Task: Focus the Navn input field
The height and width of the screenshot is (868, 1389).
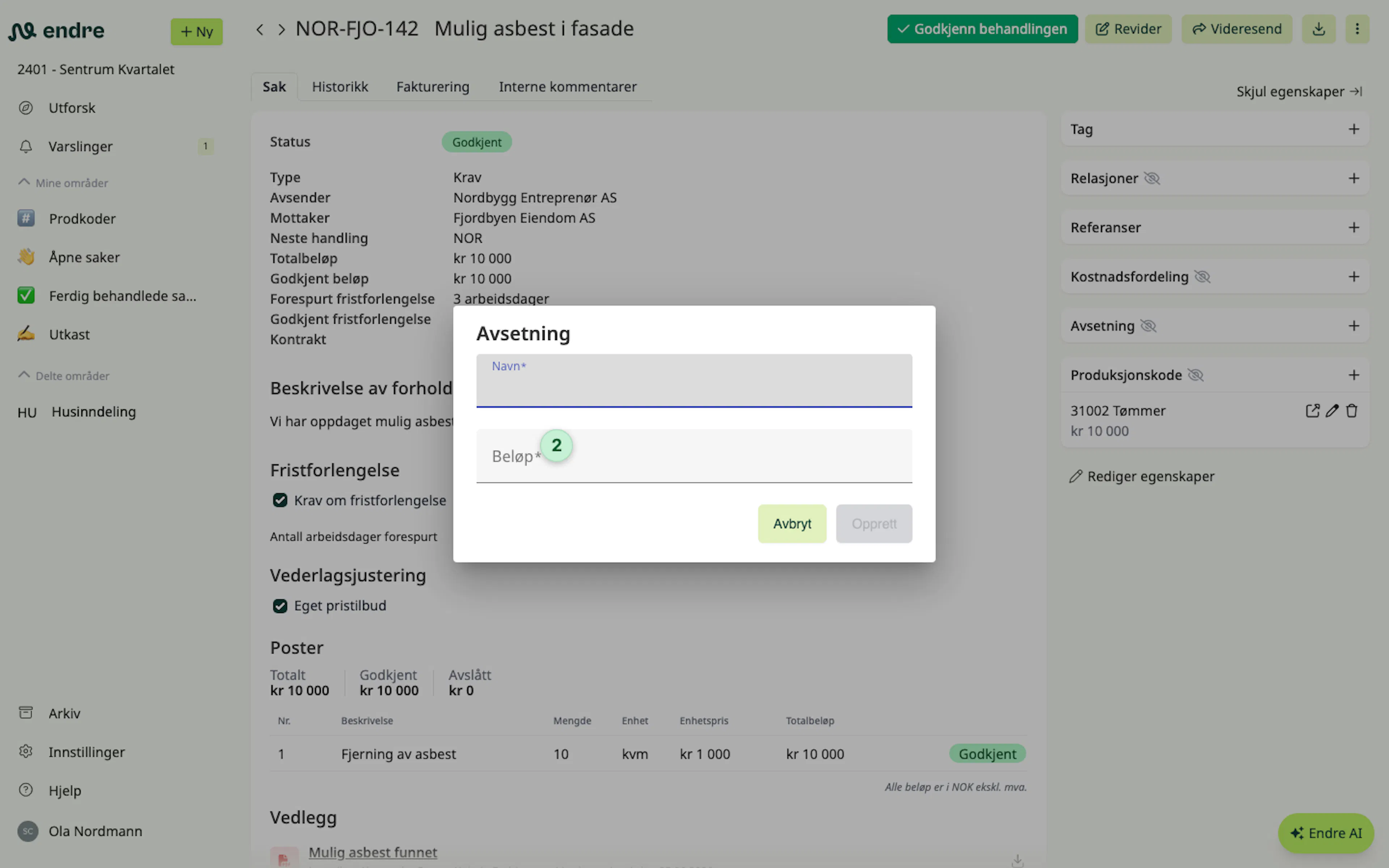Action: 694,380
